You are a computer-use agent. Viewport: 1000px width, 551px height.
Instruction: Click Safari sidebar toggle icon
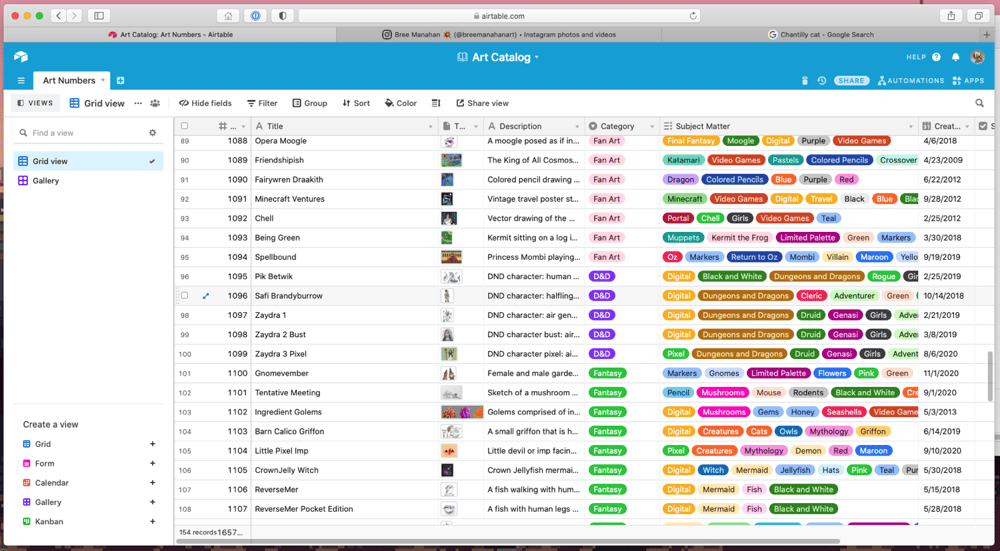click(x=99, y=15)
